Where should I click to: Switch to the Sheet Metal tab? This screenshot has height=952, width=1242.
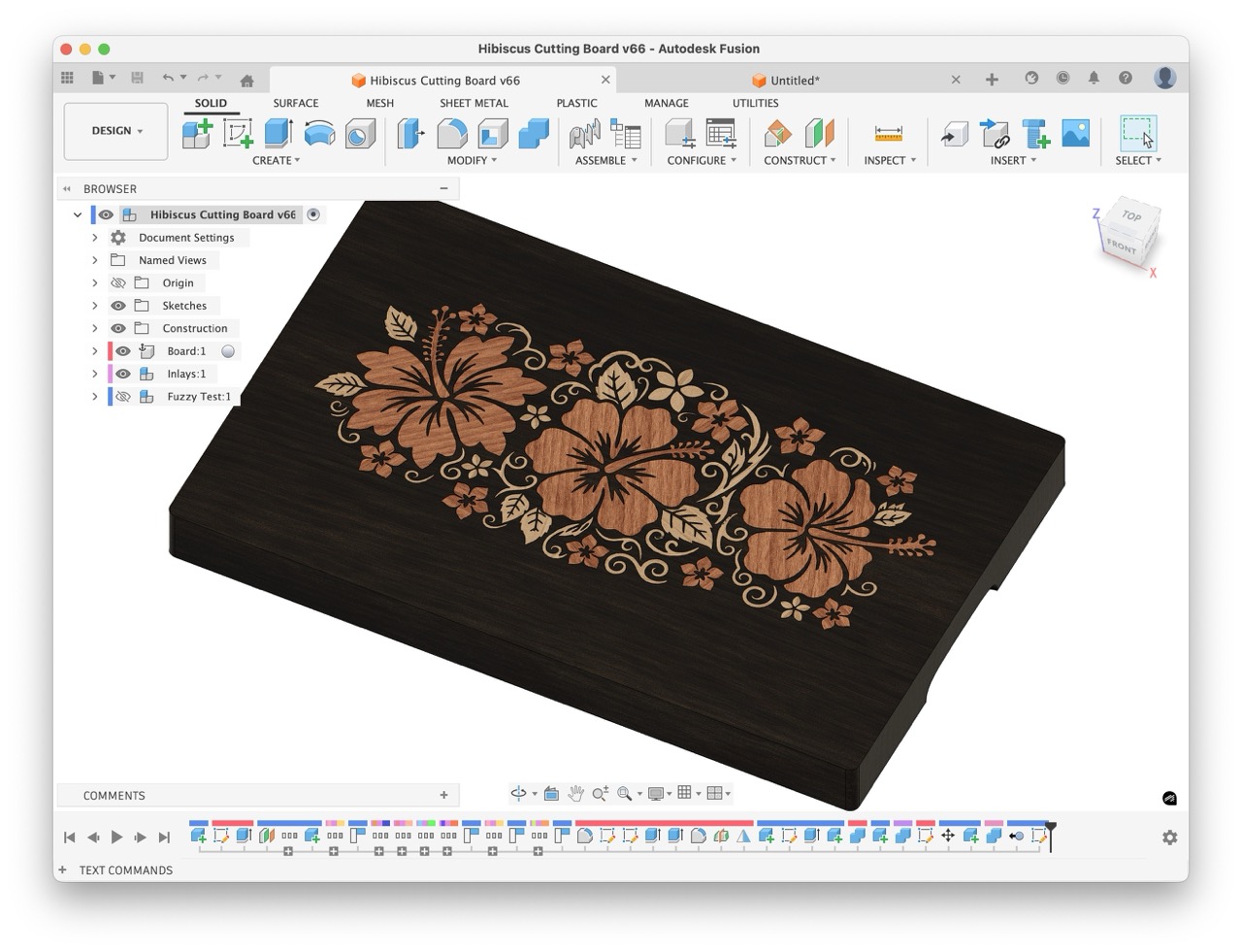click(x=474, y=103)
